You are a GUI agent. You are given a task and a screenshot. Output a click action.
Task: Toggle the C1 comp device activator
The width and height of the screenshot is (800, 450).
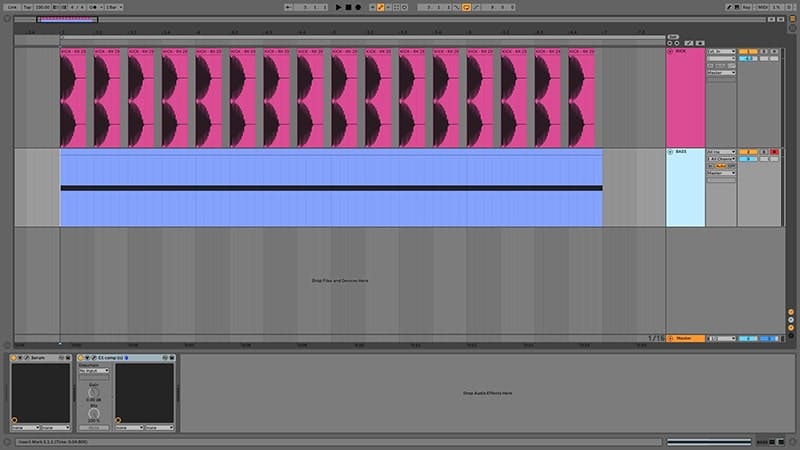pos(81,358)
